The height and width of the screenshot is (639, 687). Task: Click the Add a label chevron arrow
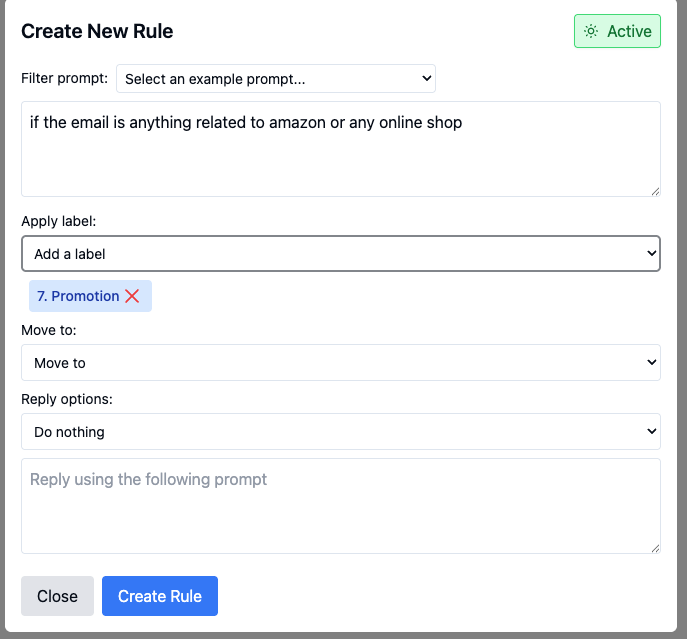tap(652, 253)
